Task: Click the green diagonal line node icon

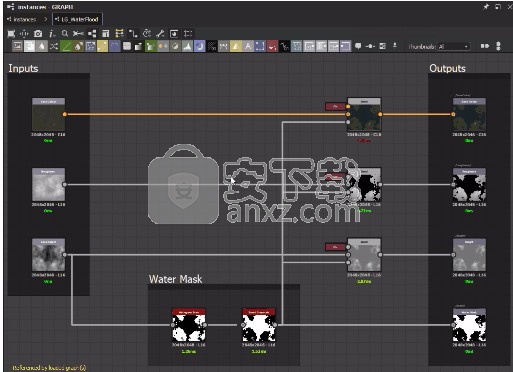Action: tap(66, 46)
